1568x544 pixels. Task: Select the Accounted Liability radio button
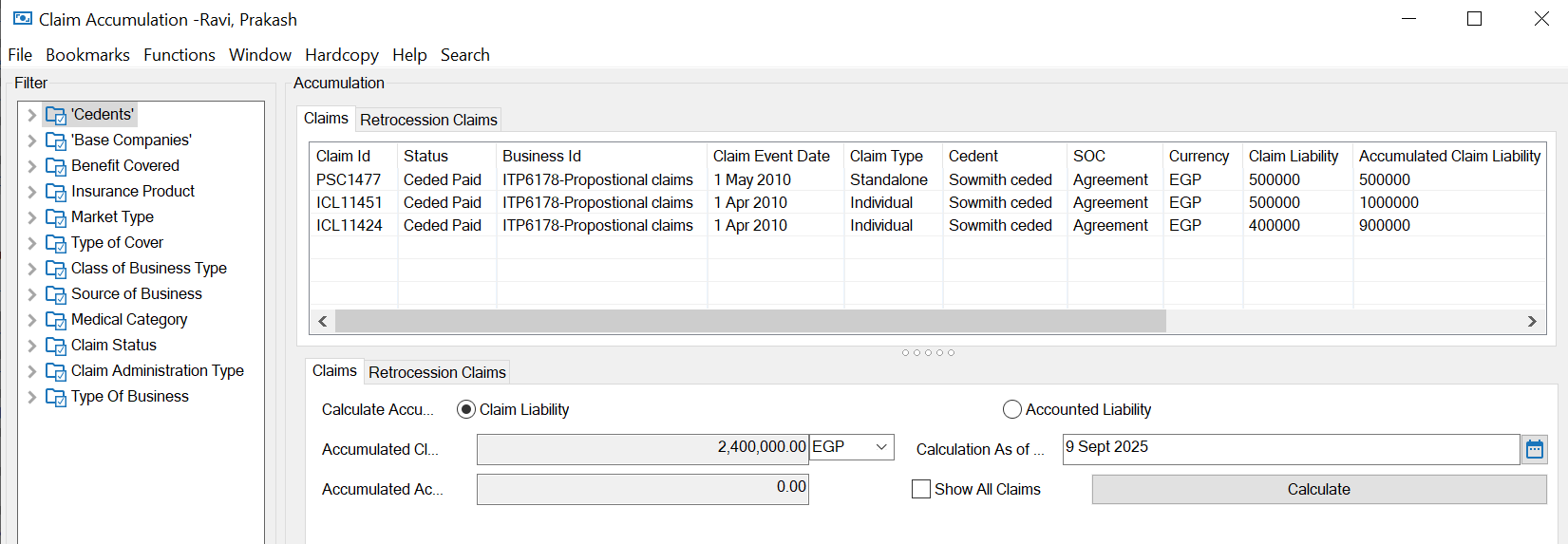[x=1012, y=409]
